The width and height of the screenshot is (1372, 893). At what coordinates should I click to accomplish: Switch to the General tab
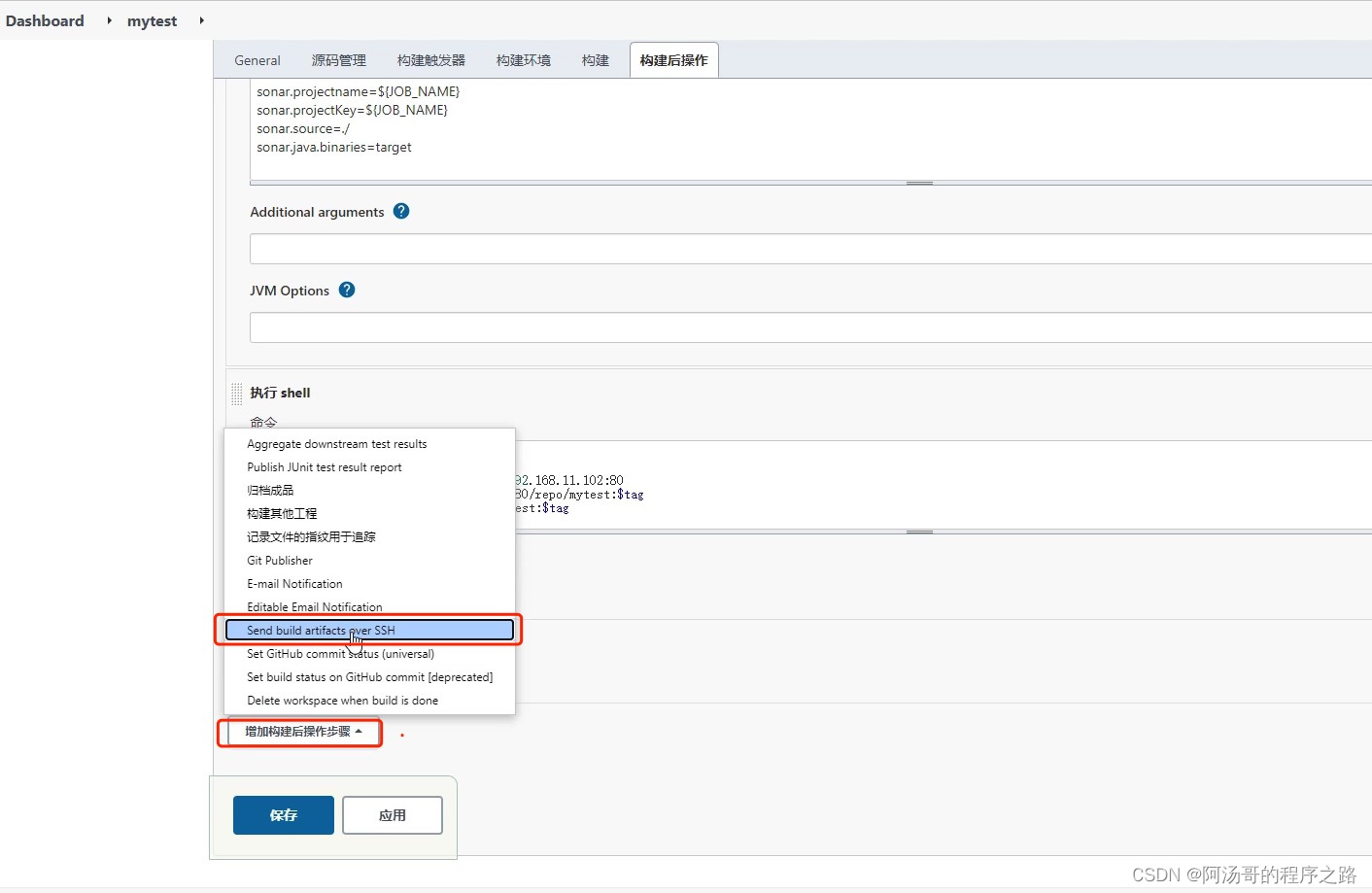tap(257, 60)
